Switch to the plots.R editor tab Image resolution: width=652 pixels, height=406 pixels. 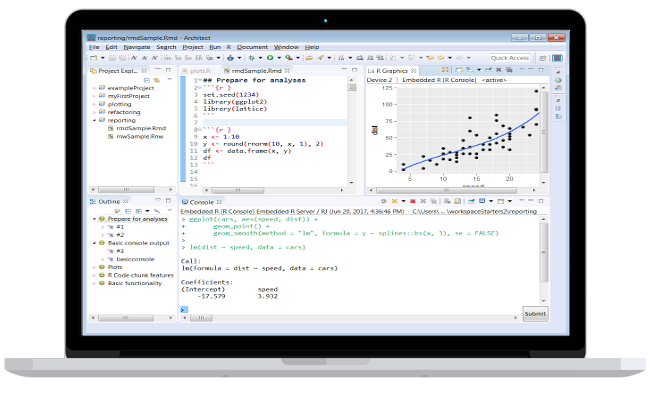(x=197, y=71)
